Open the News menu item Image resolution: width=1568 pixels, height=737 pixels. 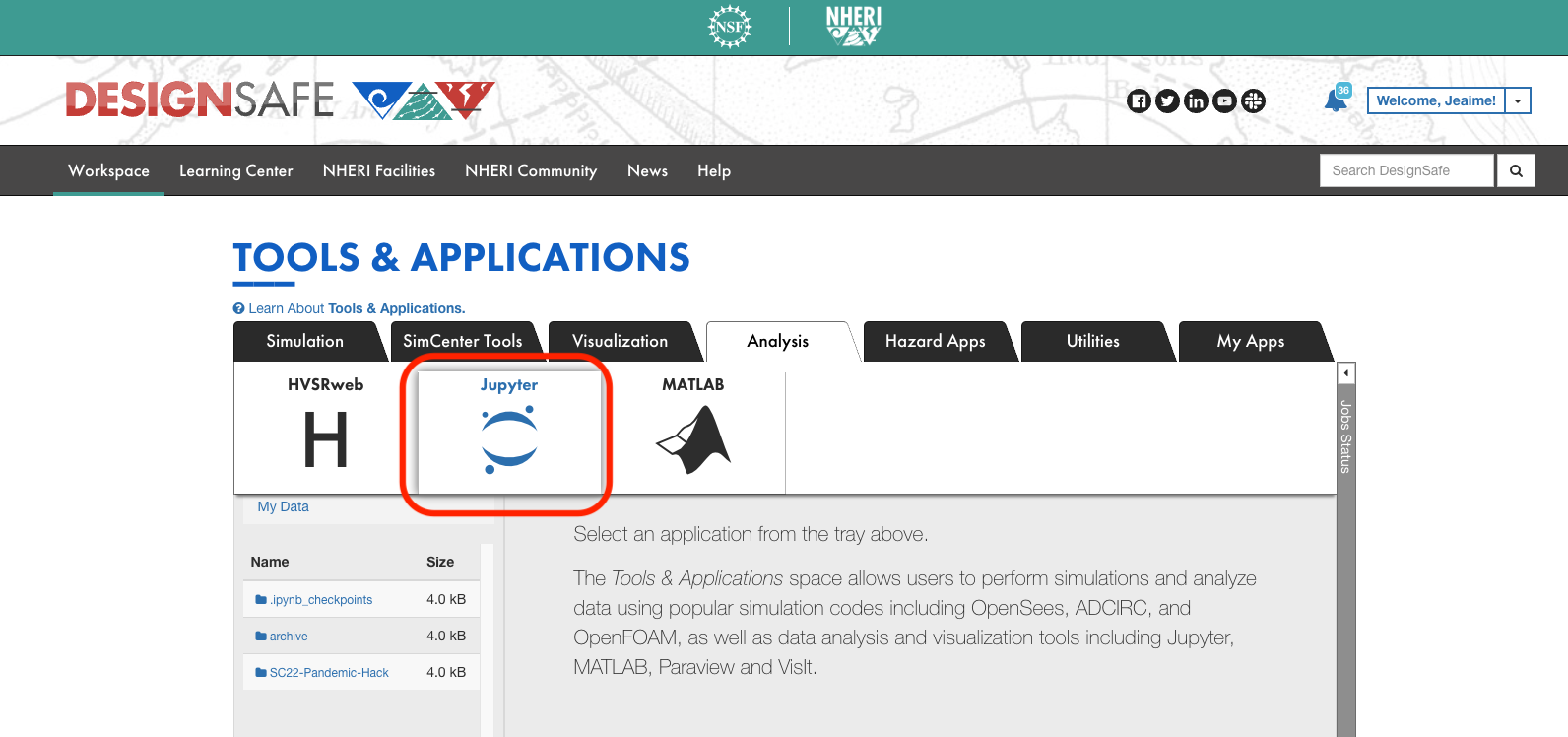(x=647, y=170)
